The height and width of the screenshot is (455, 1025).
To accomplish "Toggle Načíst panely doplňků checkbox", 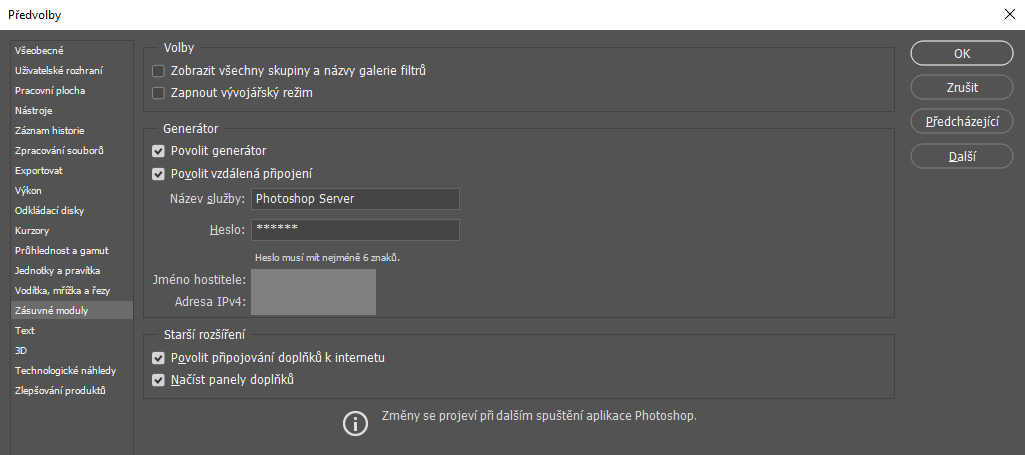I will click(158, 380).
